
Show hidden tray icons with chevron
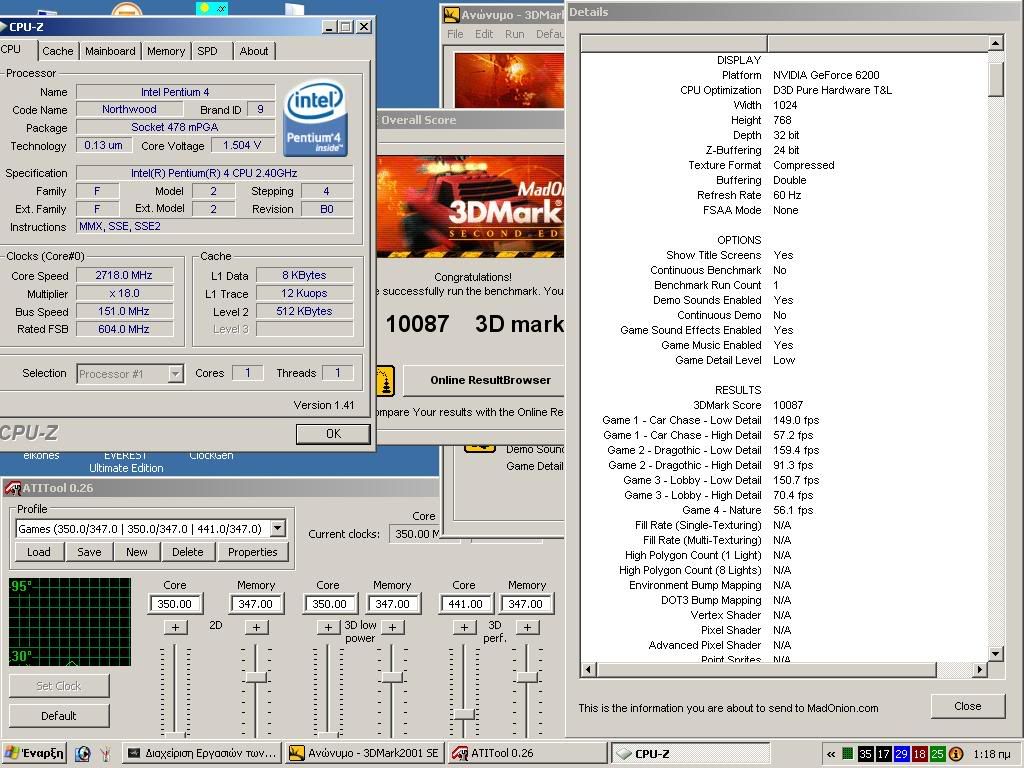[x=831, y=753]
